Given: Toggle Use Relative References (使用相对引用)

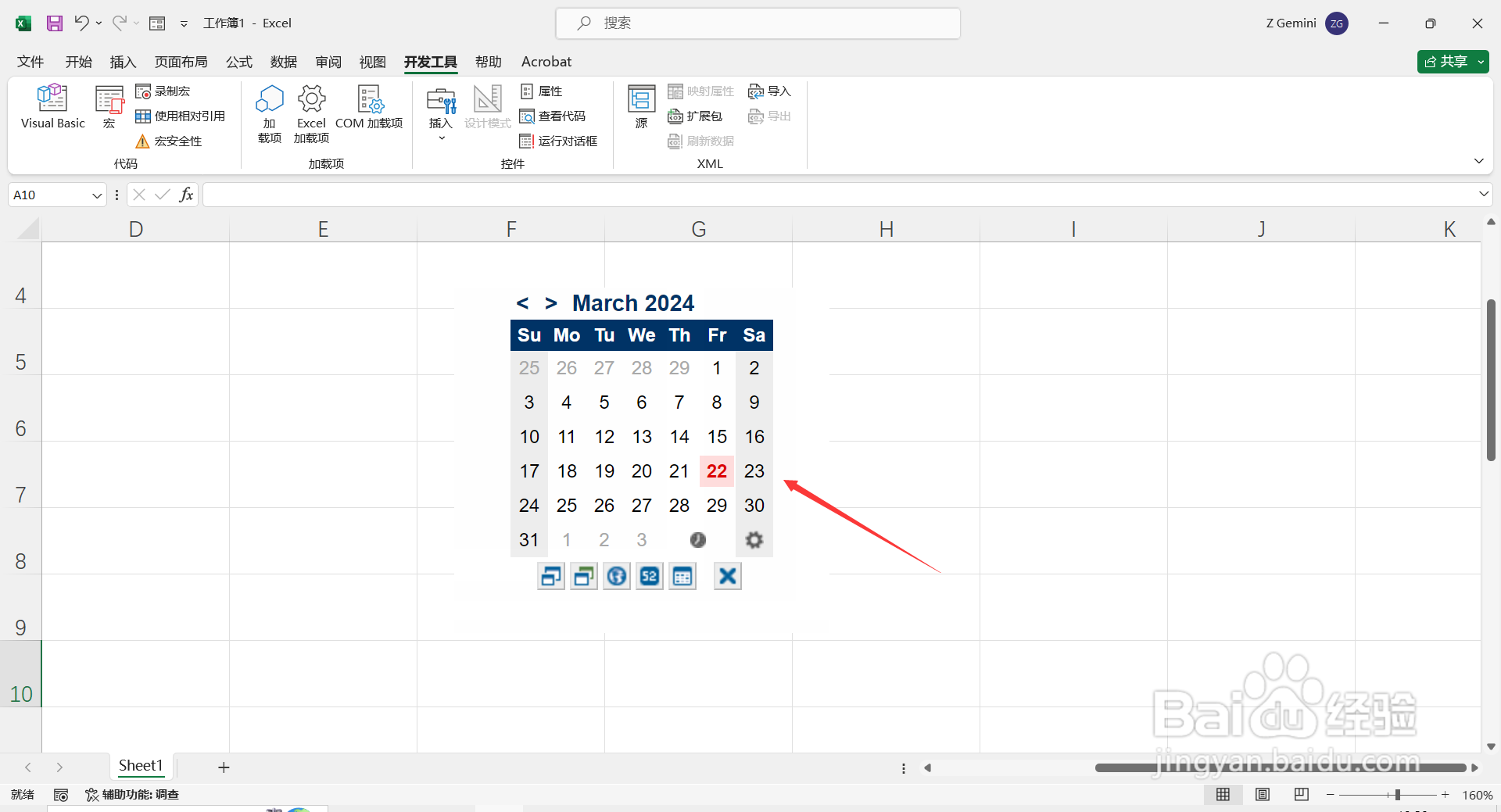Looking at the screenshot, I should tap(180, 116).
